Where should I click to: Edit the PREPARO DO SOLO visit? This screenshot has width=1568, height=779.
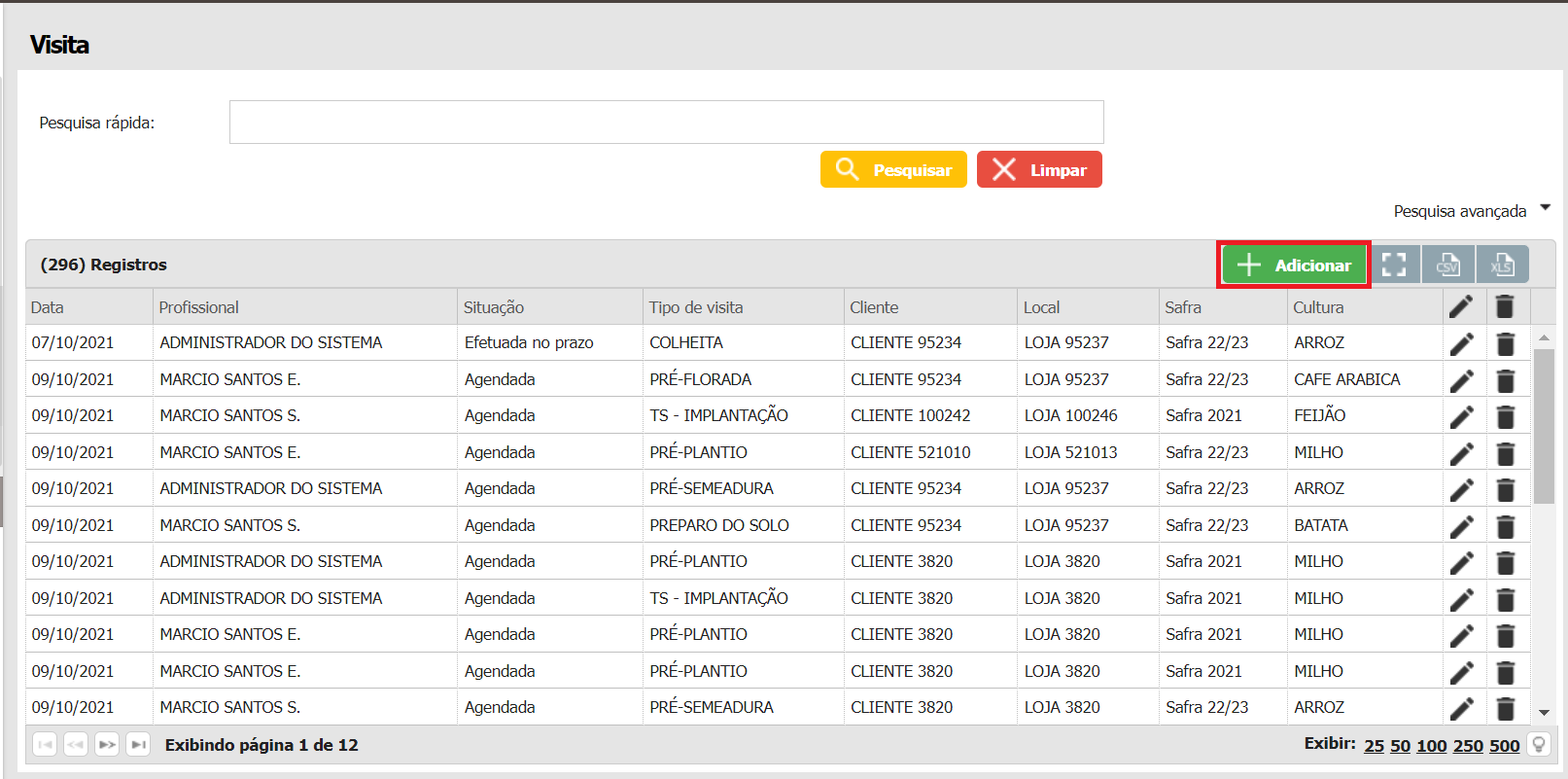1461,526
